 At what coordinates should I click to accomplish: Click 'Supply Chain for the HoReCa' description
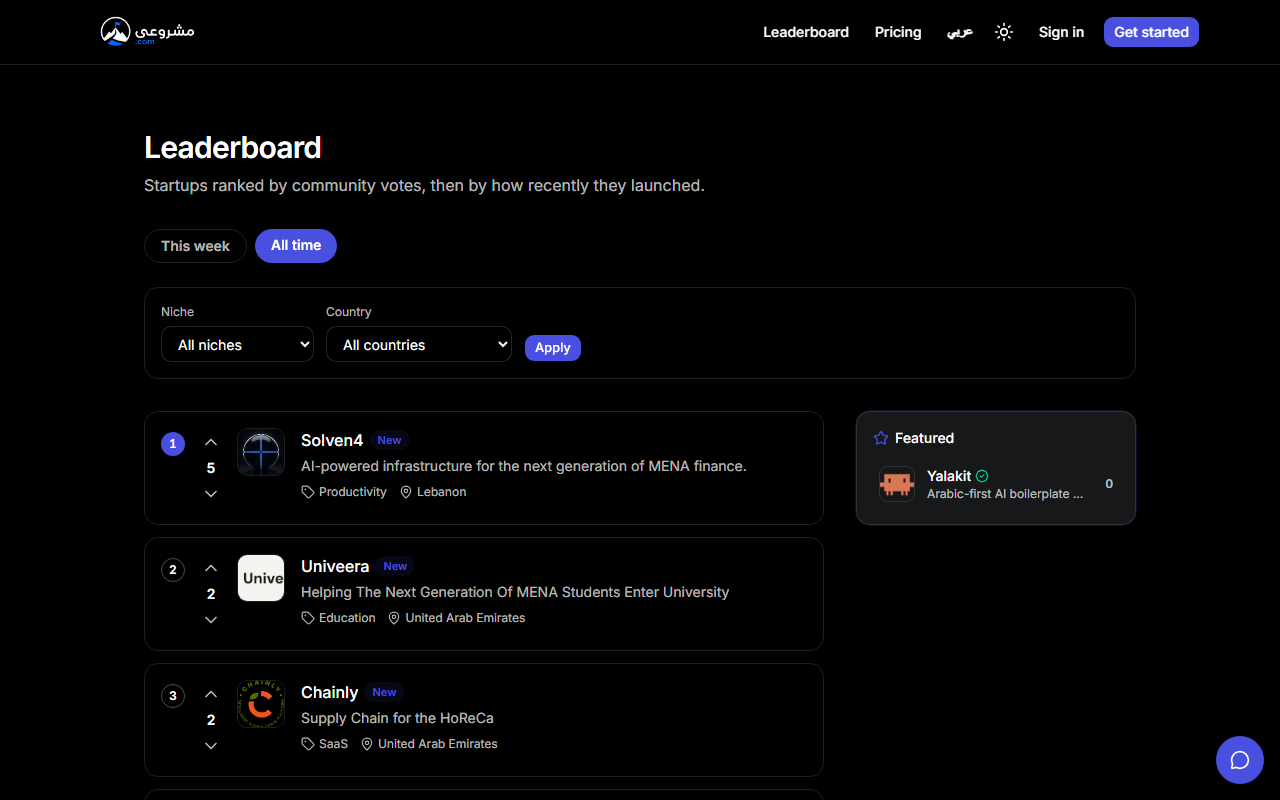point(397,718)
